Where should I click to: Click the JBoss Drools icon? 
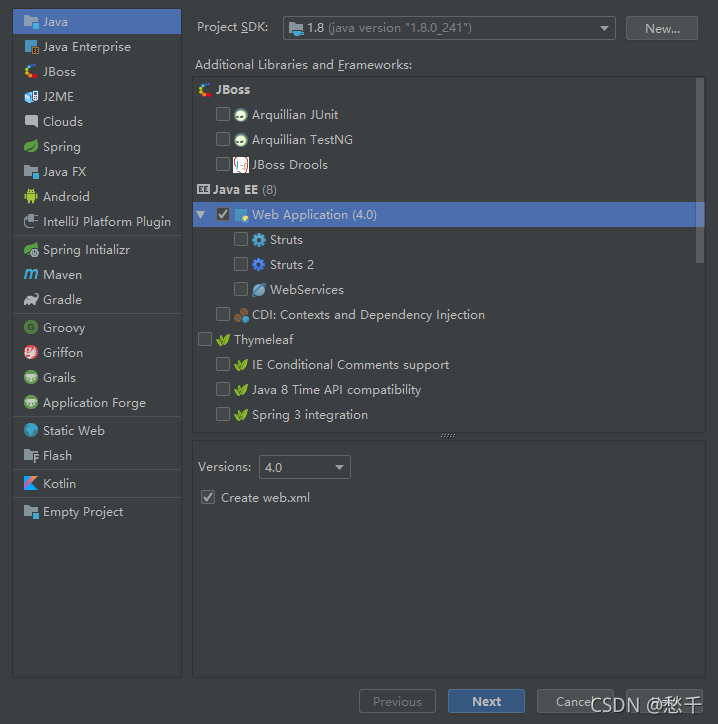pos(241,164)
